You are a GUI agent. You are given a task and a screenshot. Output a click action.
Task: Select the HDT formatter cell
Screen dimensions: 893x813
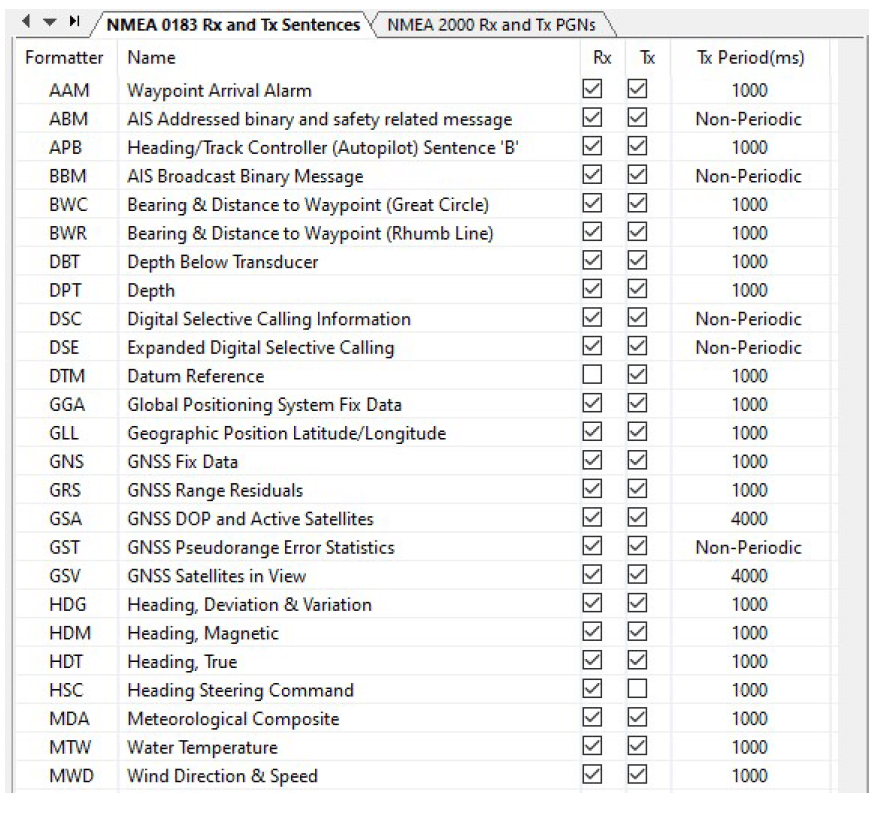(x=66, y=662)
